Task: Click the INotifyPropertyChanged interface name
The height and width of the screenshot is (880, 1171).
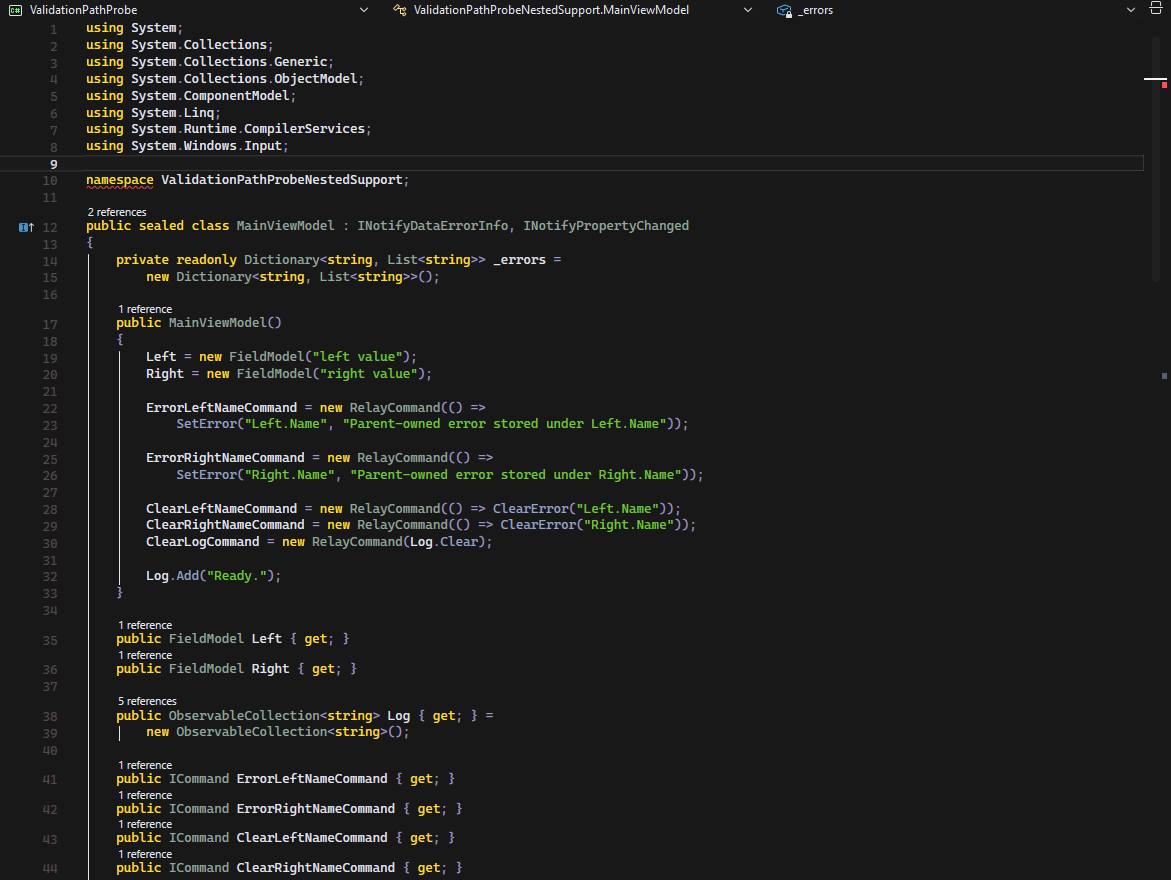Action: (606, 226)
